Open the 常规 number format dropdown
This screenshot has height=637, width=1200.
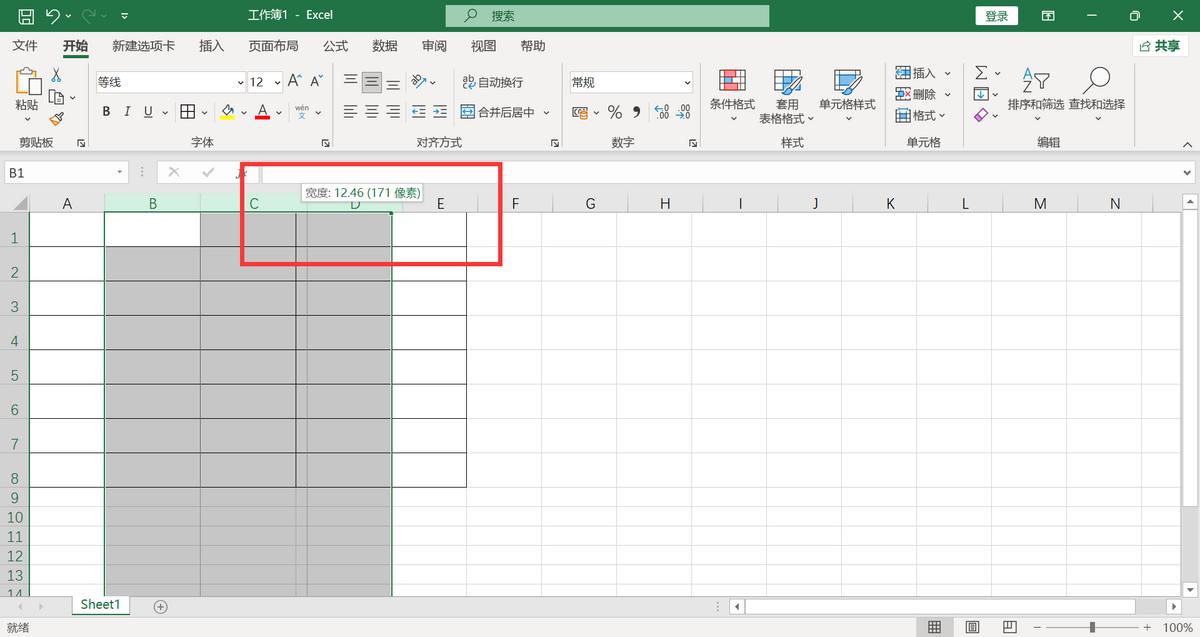click(x=687, y=83)
